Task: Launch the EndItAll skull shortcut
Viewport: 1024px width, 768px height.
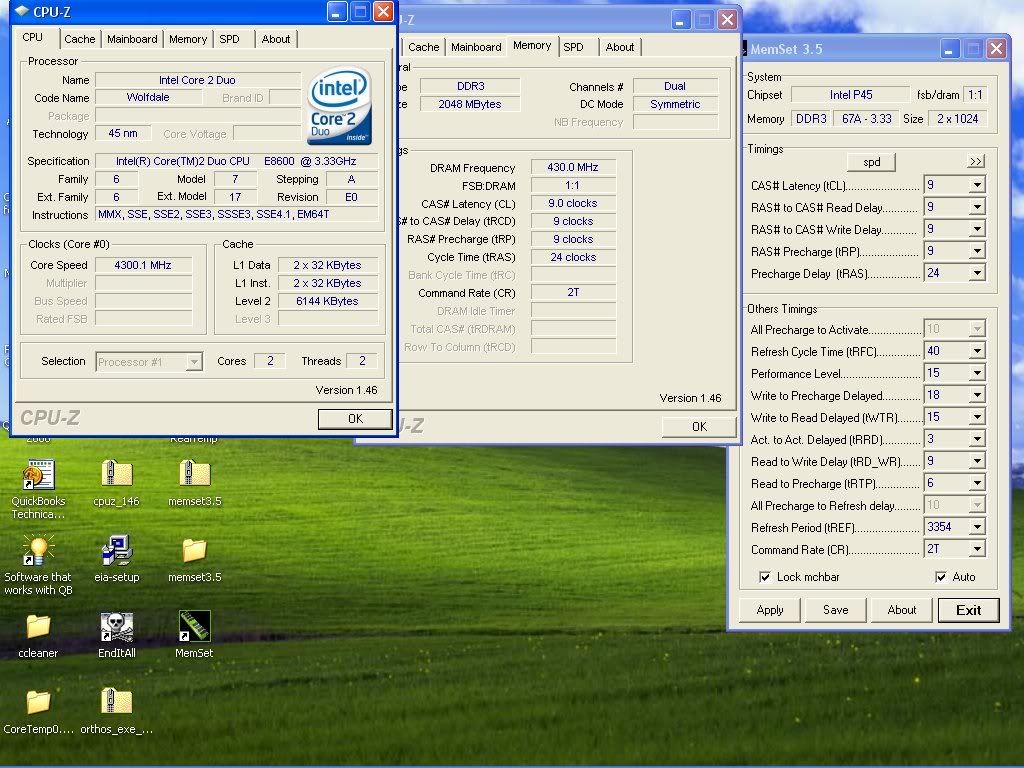Action: pyautogui.click(x=117, y=626)
